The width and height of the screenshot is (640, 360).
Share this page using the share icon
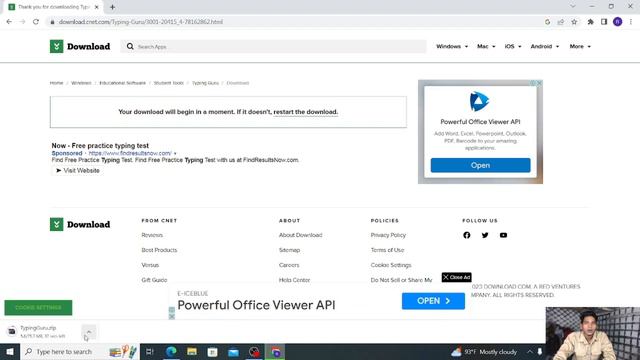(561, 22)
